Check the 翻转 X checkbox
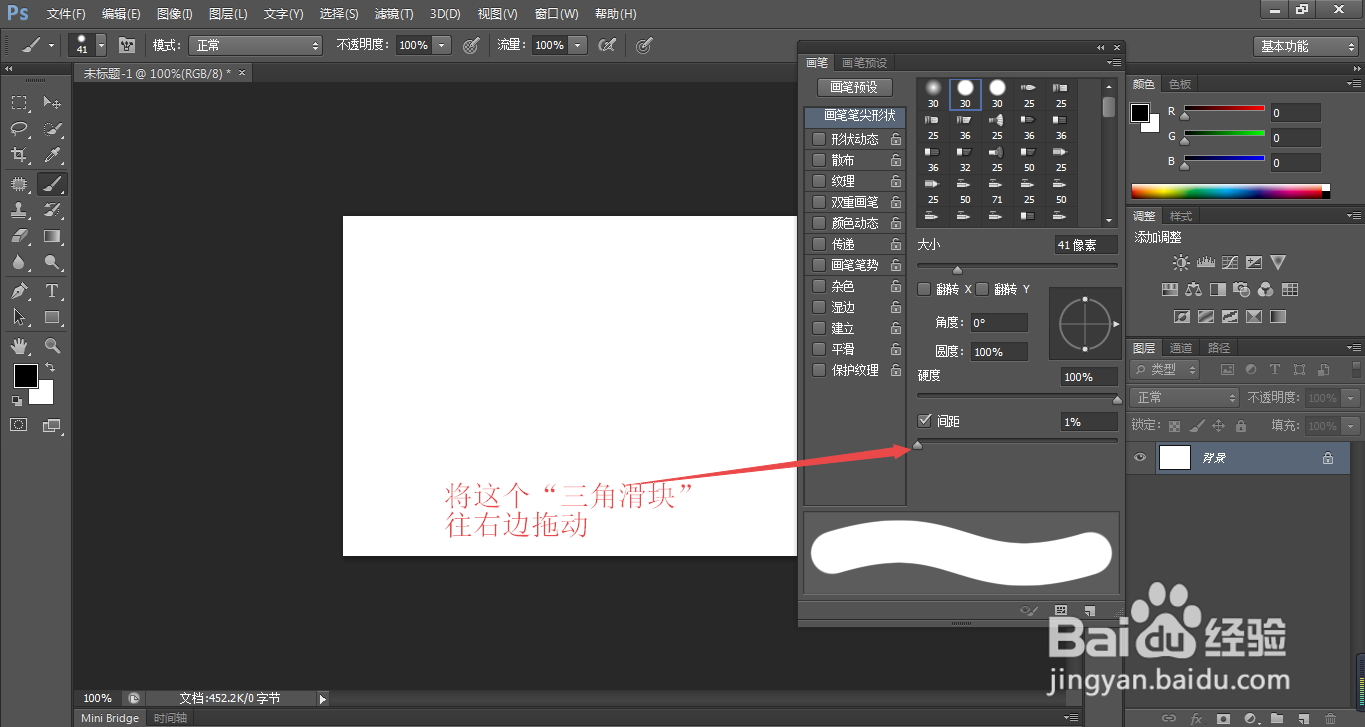Screen dimensions: 1365x727 [923, 289]
